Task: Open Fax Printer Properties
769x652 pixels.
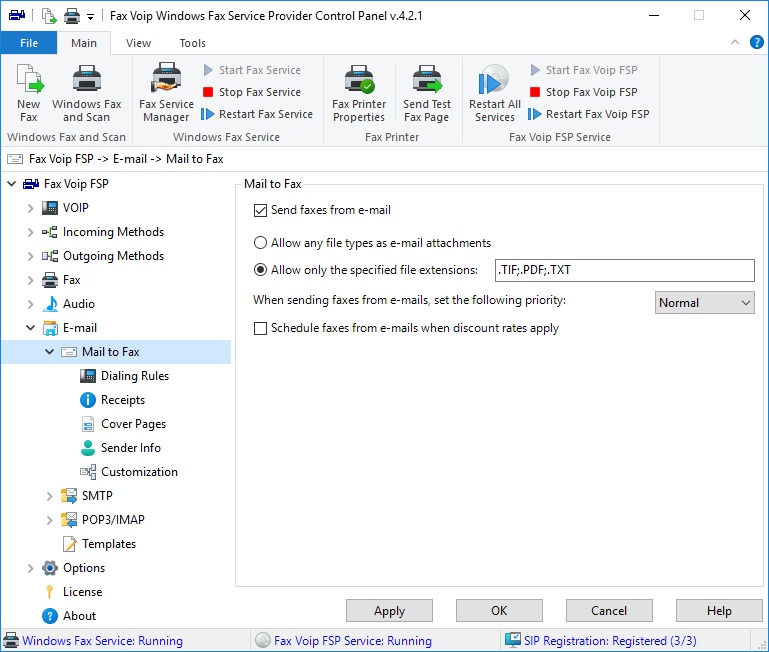Action: tap(359, 93)
